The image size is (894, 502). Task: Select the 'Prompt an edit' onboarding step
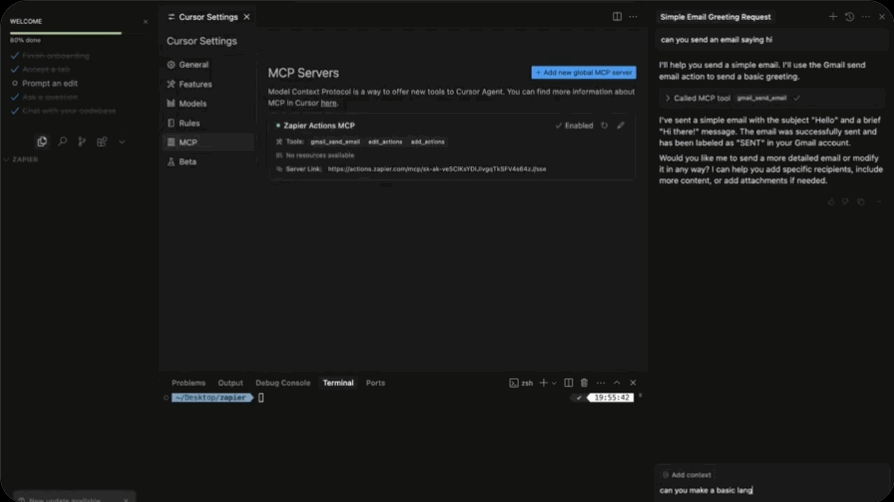[x=50, y=83]
